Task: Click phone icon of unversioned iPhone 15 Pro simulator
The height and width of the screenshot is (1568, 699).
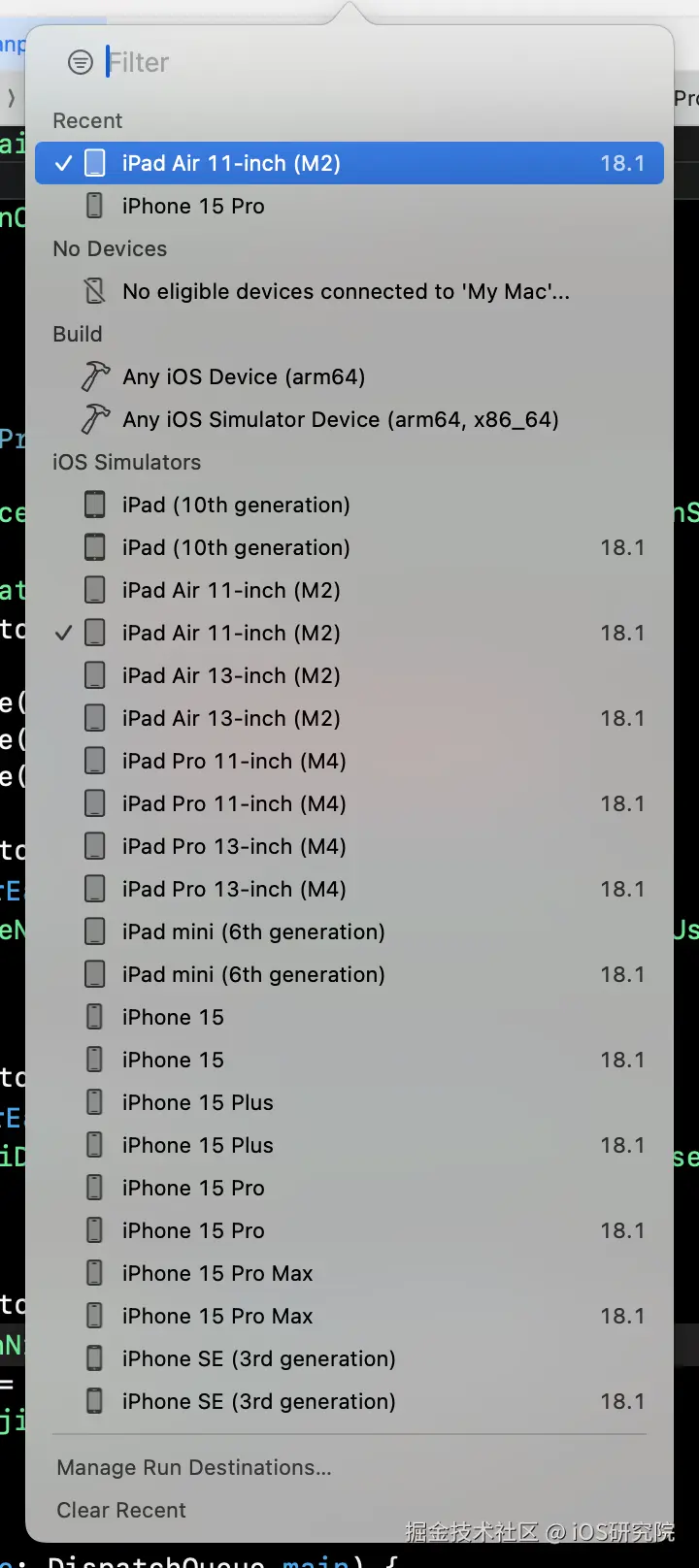Action: tap(94, 1188)
